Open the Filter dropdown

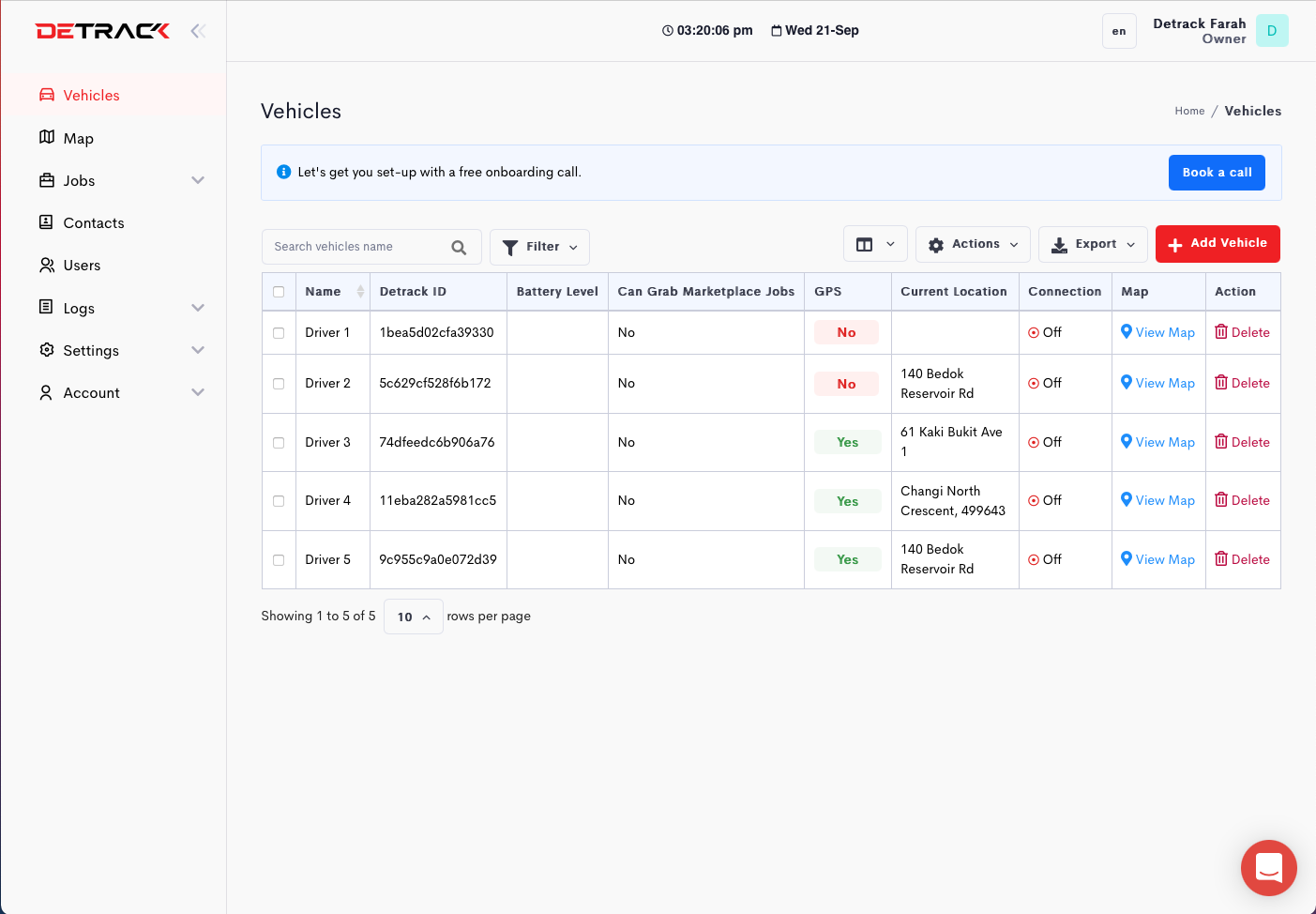[x=539, y=247]
